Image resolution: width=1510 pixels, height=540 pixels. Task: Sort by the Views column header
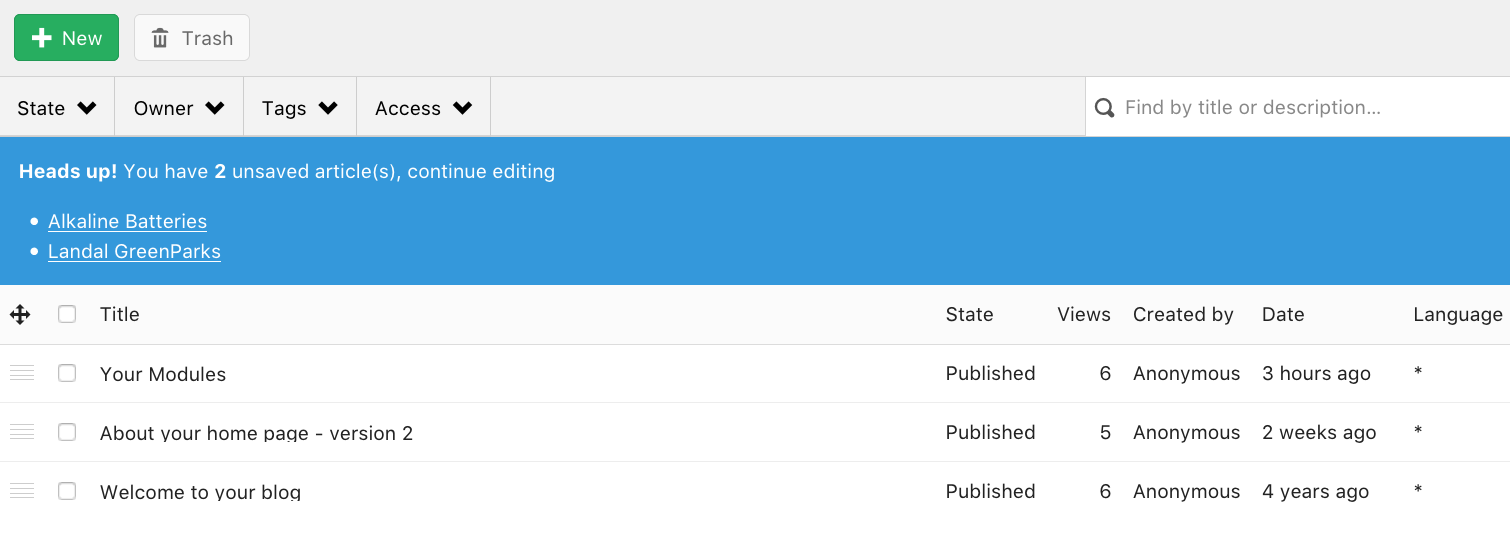pyautogui.click(x=1083, y=315)
